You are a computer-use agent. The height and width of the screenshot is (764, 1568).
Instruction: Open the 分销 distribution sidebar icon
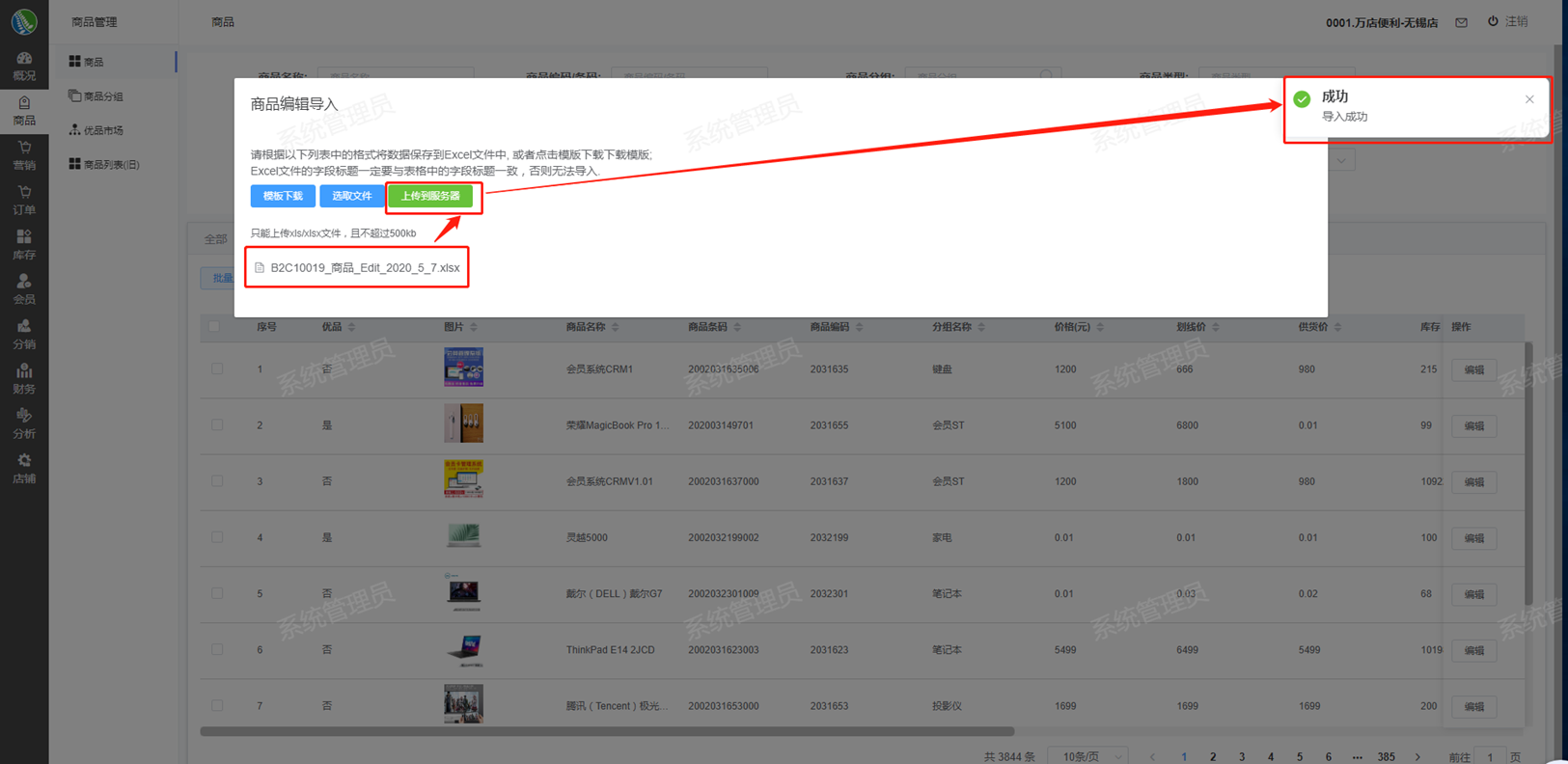24,335
